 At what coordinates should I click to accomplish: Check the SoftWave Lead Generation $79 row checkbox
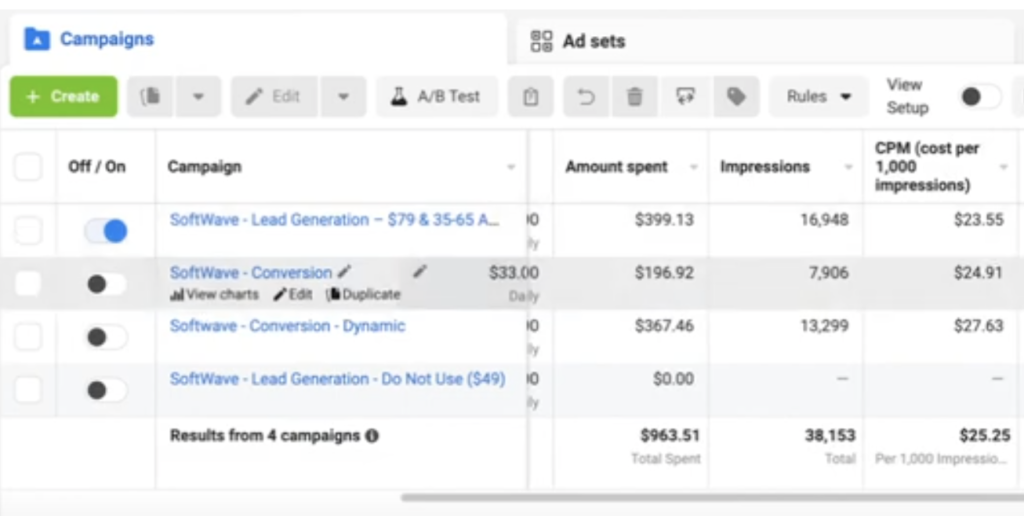coord(28,231)
